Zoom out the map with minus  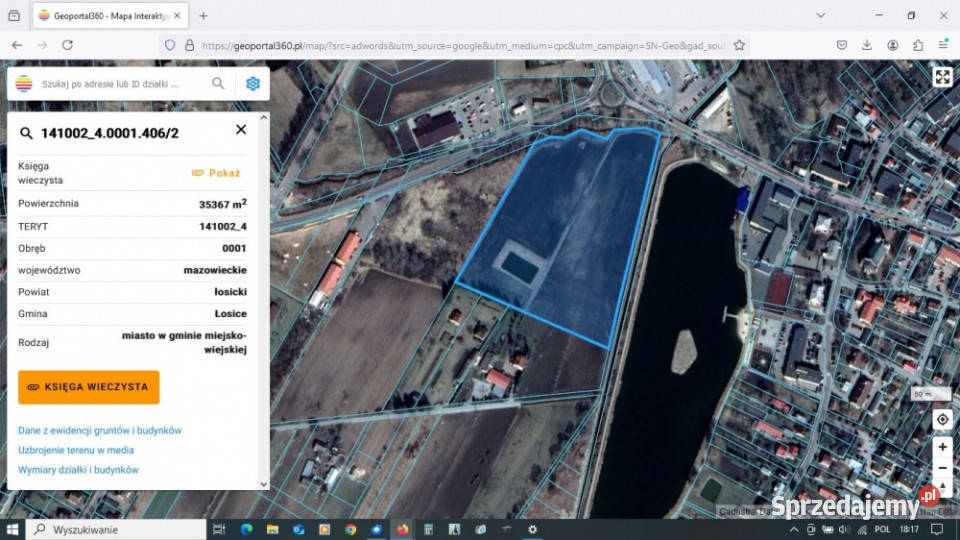tap(942, 468)
